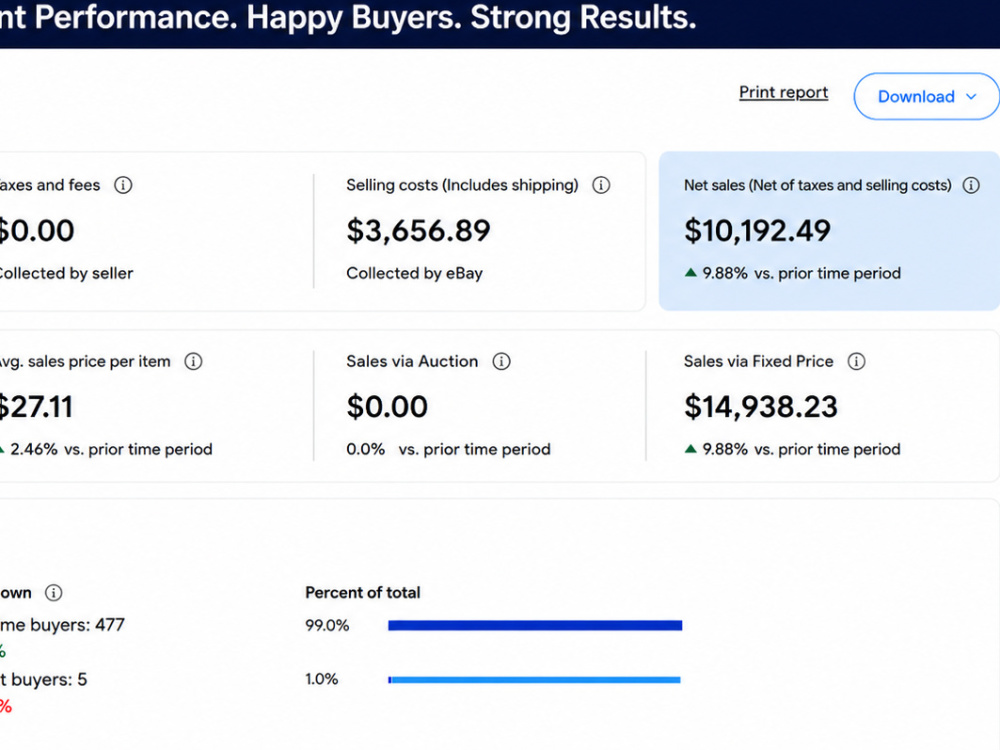Click the $14,938.23 fixed price amount
This screenshot has width=1000, height=750.
(x=761, y=407)
